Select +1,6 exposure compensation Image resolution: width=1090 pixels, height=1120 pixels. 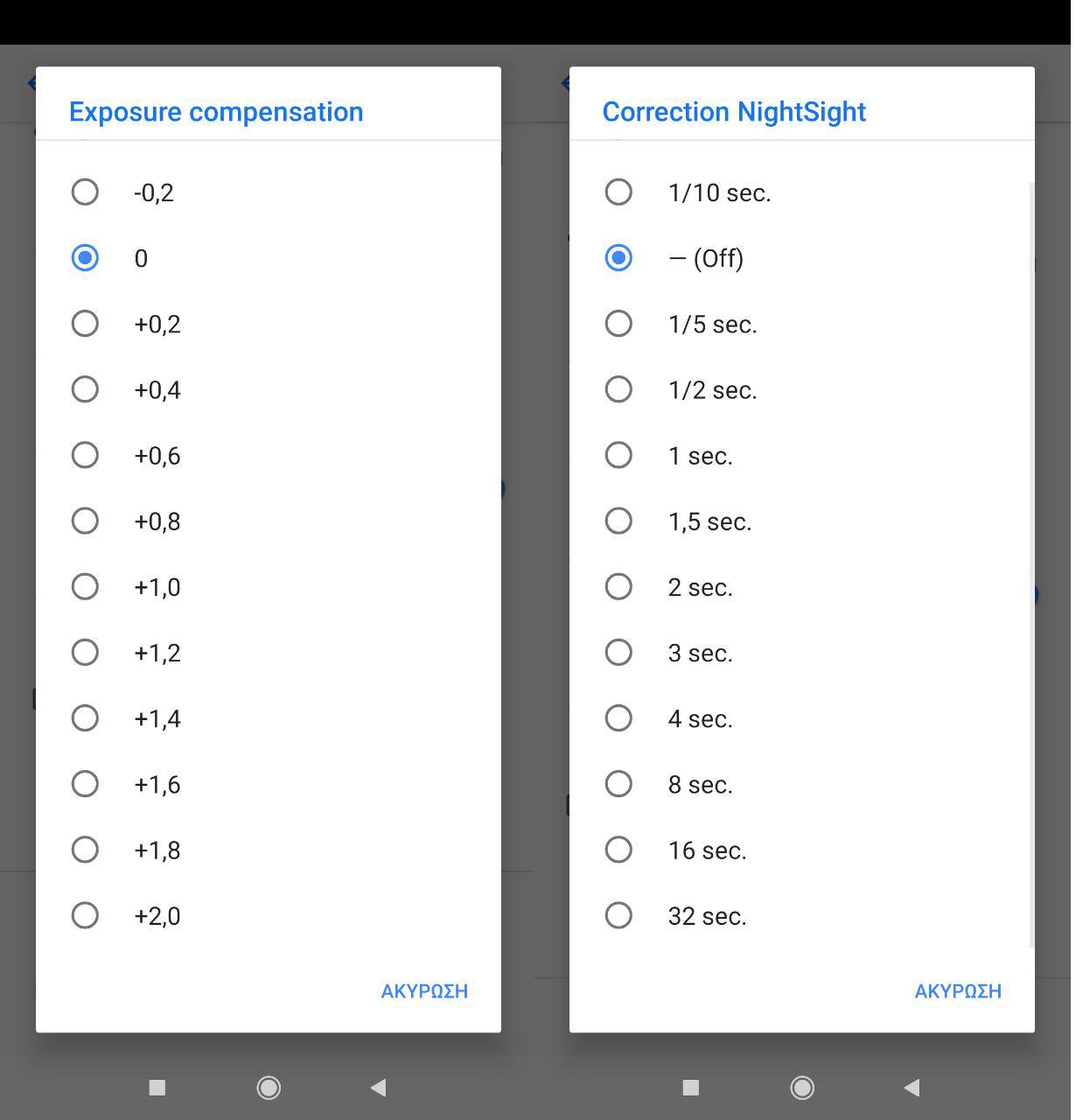pos(85,784)
